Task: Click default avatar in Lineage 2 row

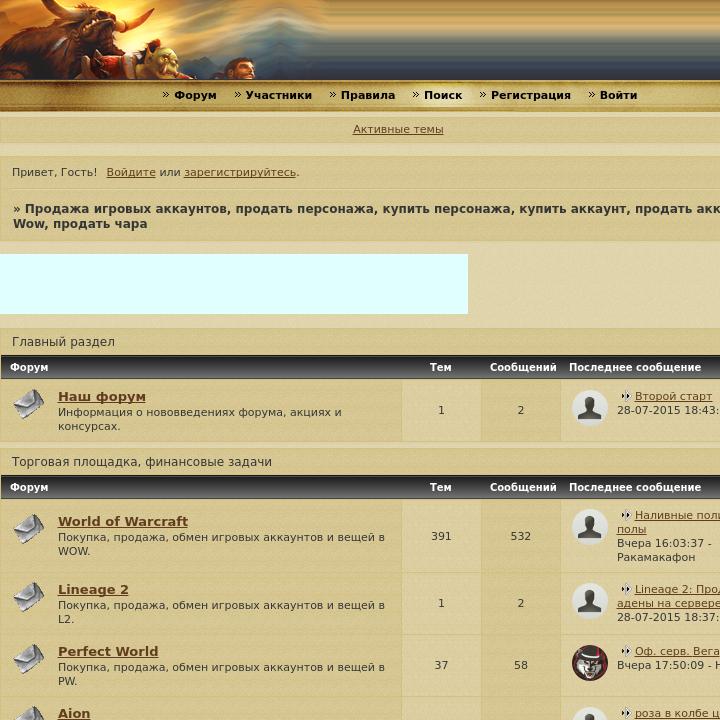Action: pyautogui.click(x=590, y=601)
